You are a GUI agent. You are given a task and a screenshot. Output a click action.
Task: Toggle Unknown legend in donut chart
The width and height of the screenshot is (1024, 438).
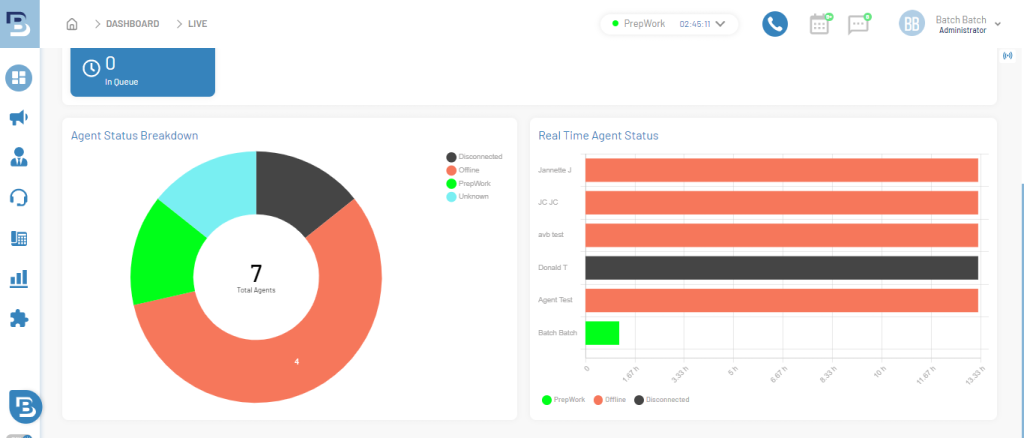(x=467, y=196)
